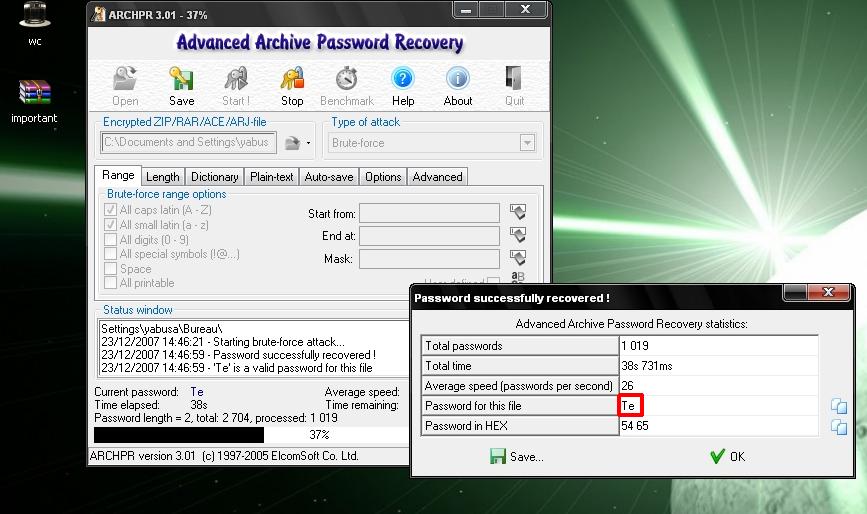
Task: Open the Options tab
Action: tap(383, 177)
